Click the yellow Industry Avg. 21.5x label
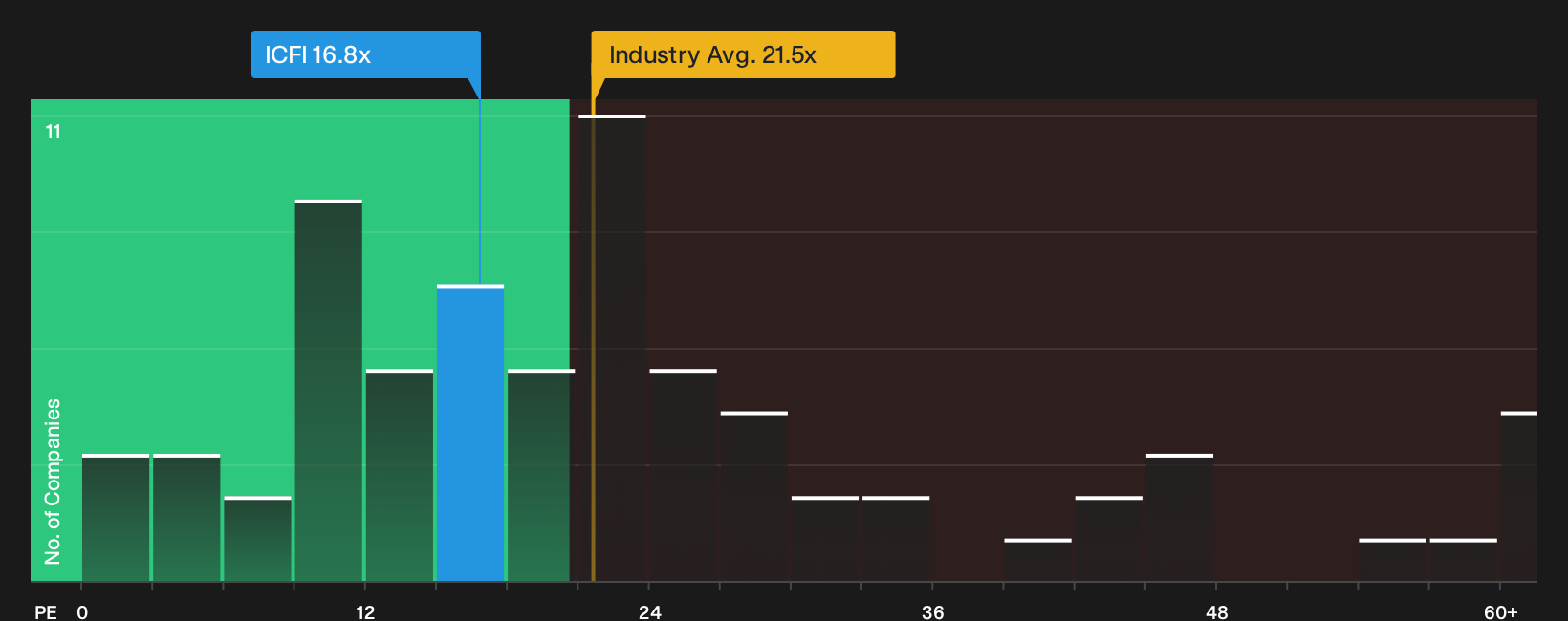Image resolution: width=1568 pixels, height=621 pixels. coord(743,54)
